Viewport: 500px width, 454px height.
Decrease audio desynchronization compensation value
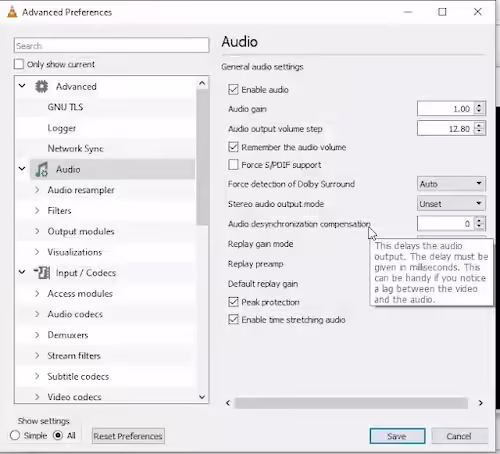[x=479, y=226]
